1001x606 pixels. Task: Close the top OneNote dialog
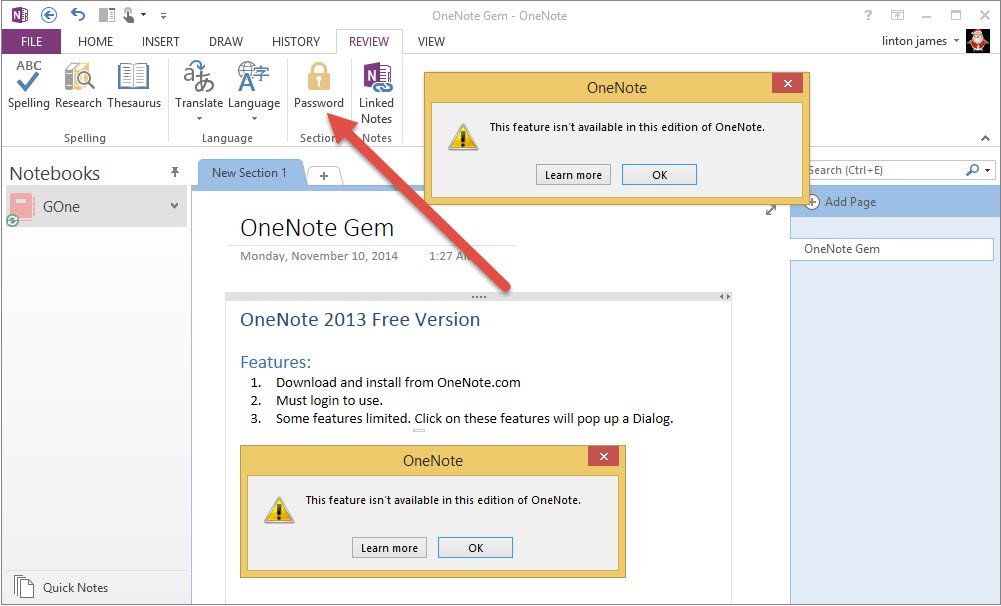[x=788, y=83]
